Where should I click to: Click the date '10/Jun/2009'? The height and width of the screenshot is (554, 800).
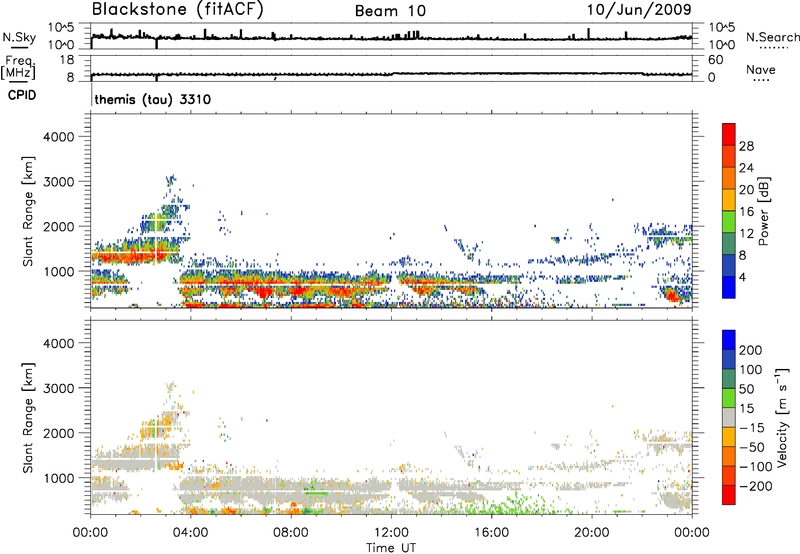[639, 10]
